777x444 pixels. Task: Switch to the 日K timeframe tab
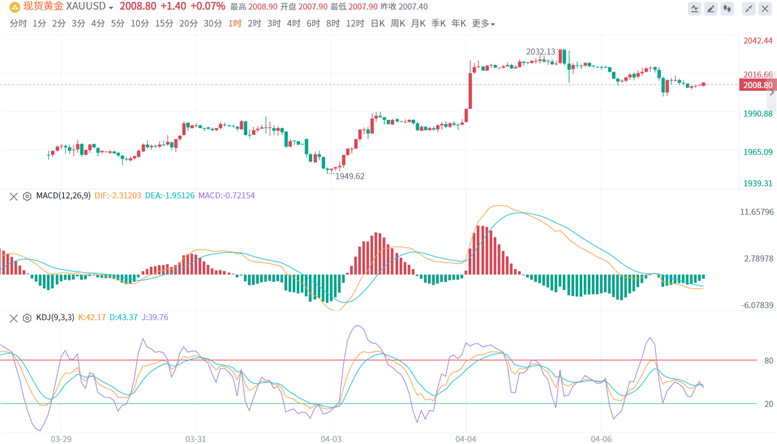378,23
